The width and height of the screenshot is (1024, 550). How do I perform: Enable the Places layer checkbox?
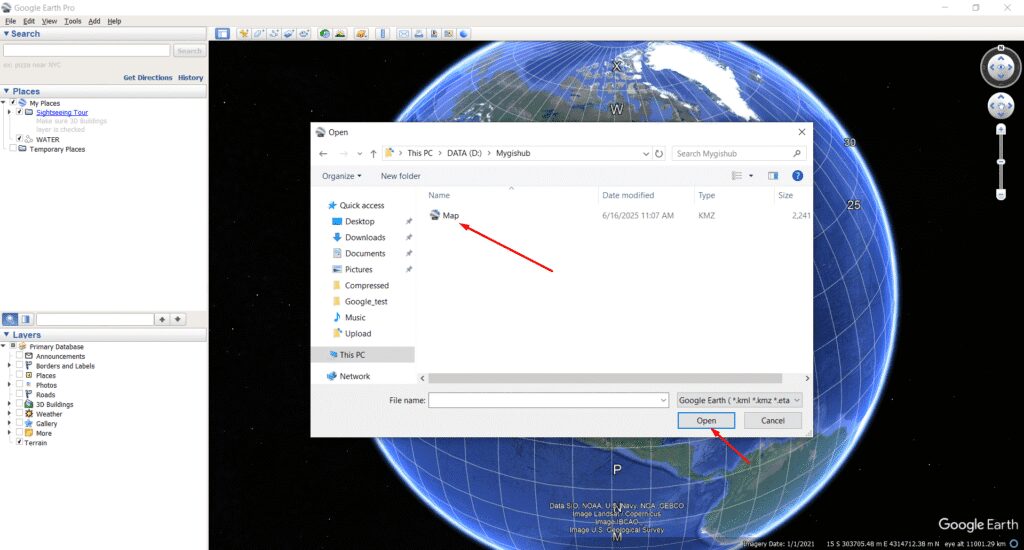coord(20,376)
